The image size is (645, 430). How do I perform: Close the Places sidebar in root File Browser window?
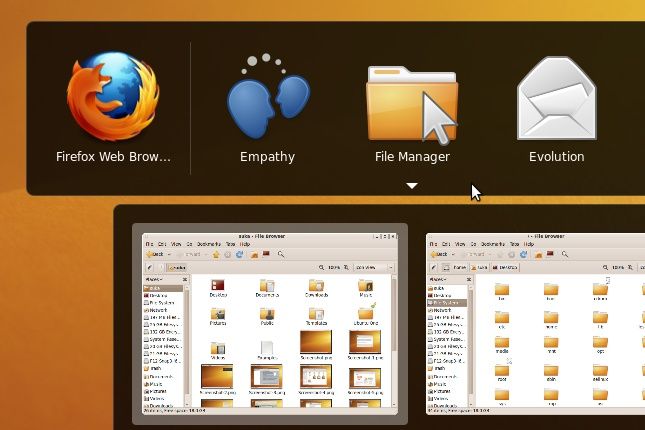point(469,279)
